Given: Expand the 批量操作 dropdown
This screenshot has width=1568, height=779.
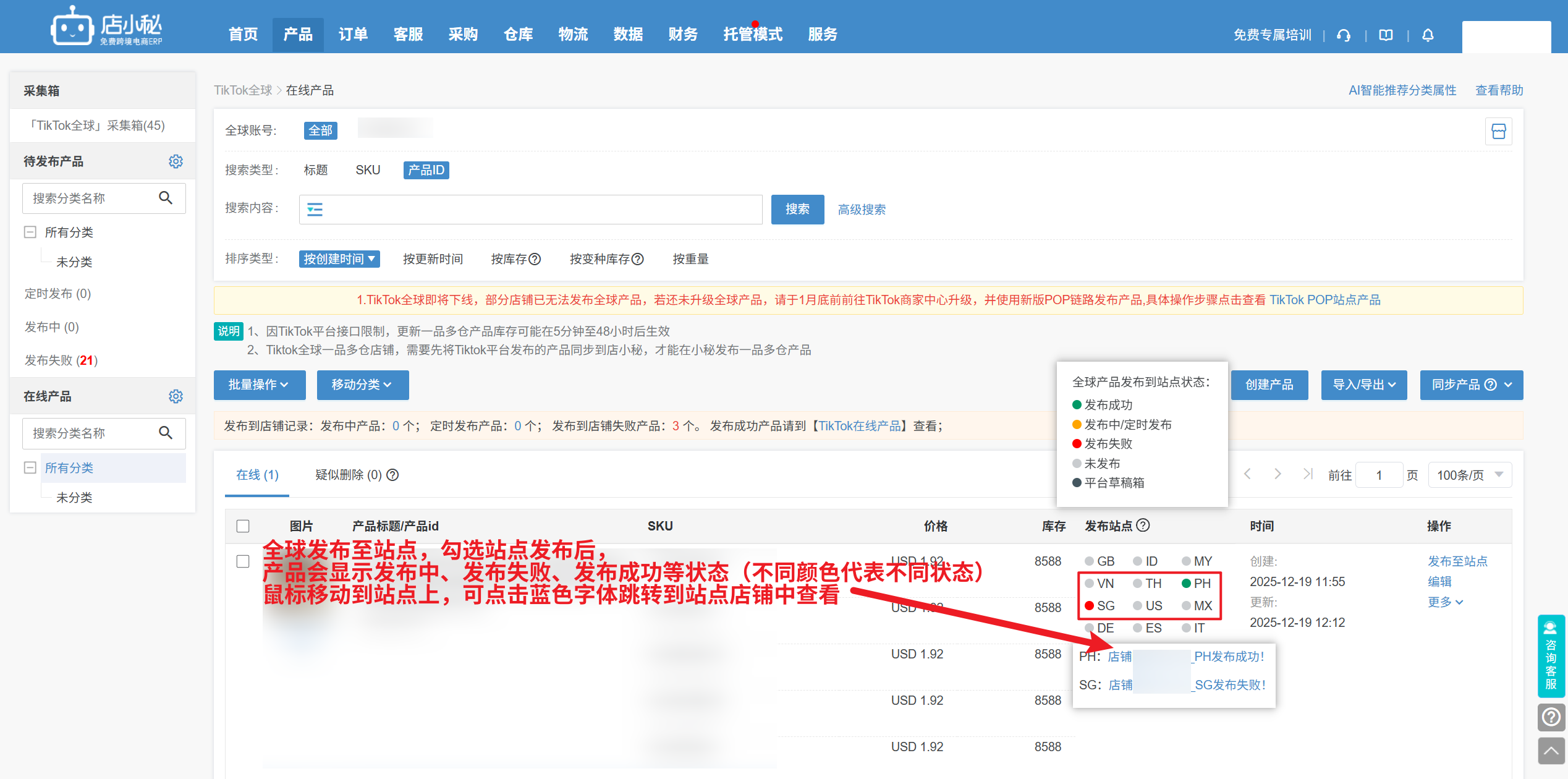Looking at the screenshot, I should click(259, 385).
